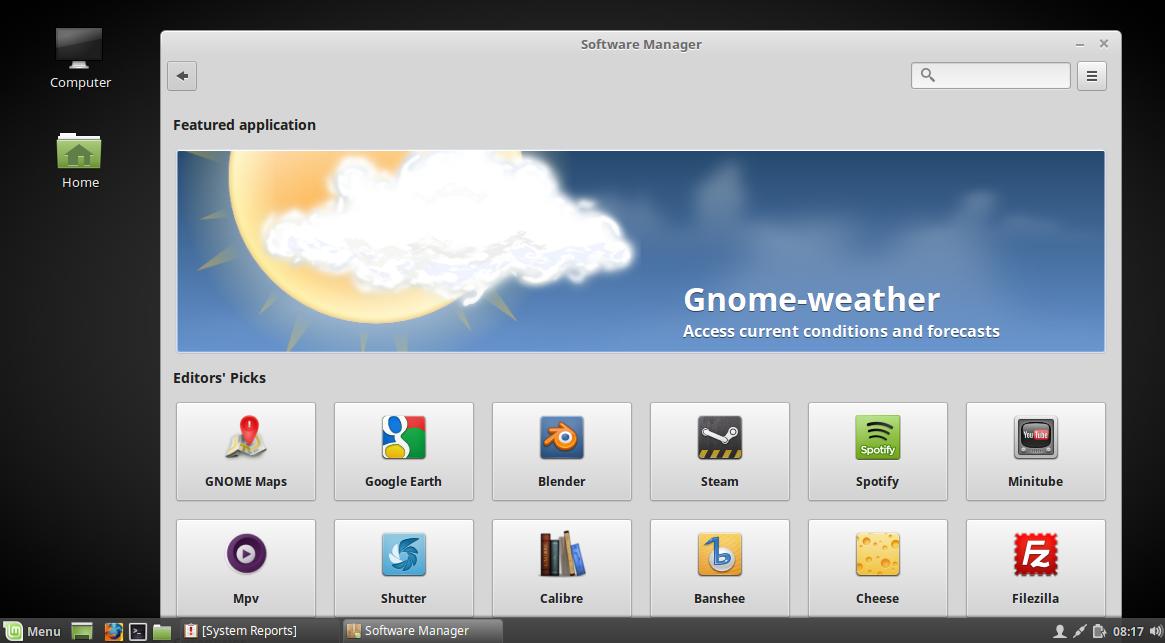
Task: Open the featured Gnome-weather banner
Action: tap(640, 251)
